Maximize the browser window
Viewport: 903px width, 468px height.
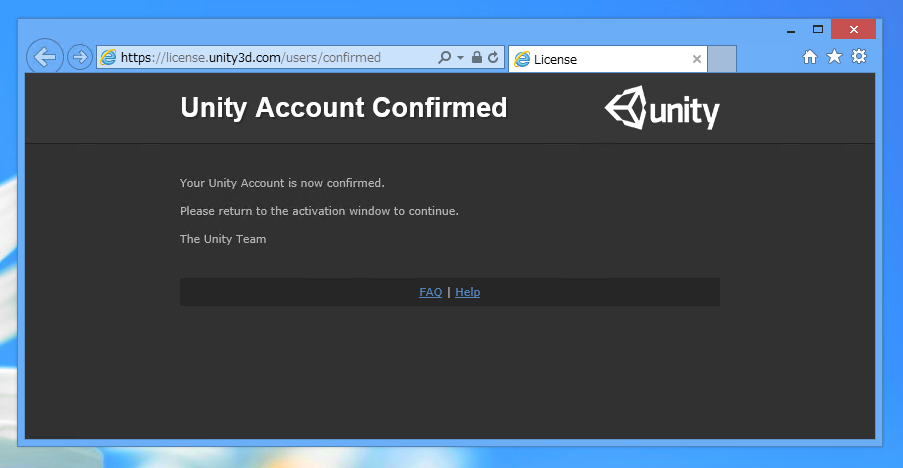818,29
